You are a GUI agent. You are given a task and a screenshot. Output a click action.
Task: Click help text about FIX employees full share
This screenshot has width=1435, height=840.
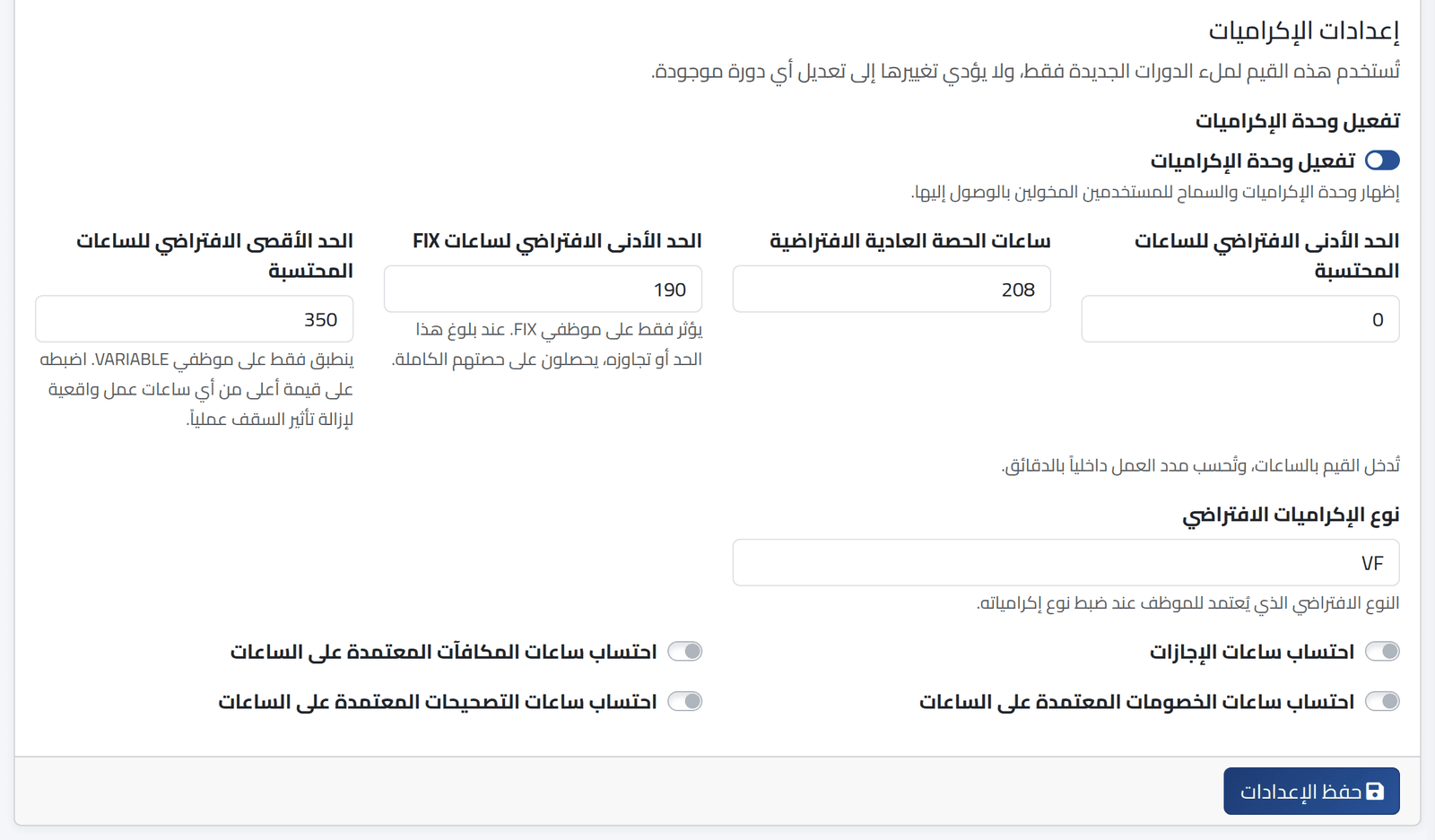[547, 344]
